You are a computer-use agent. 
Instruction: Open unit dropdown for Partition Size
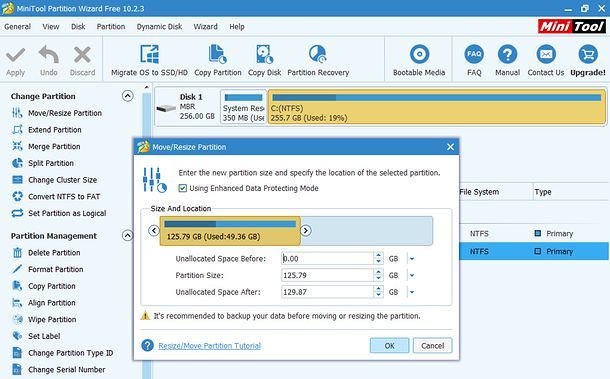(x=412, y=275)
